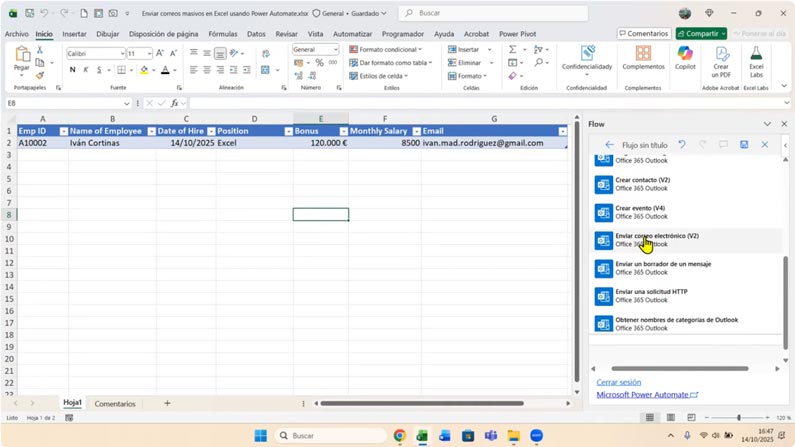This screenshot has height=447, width=795.
Task: Increase font size with larger A icon
Action: [160, 53]
